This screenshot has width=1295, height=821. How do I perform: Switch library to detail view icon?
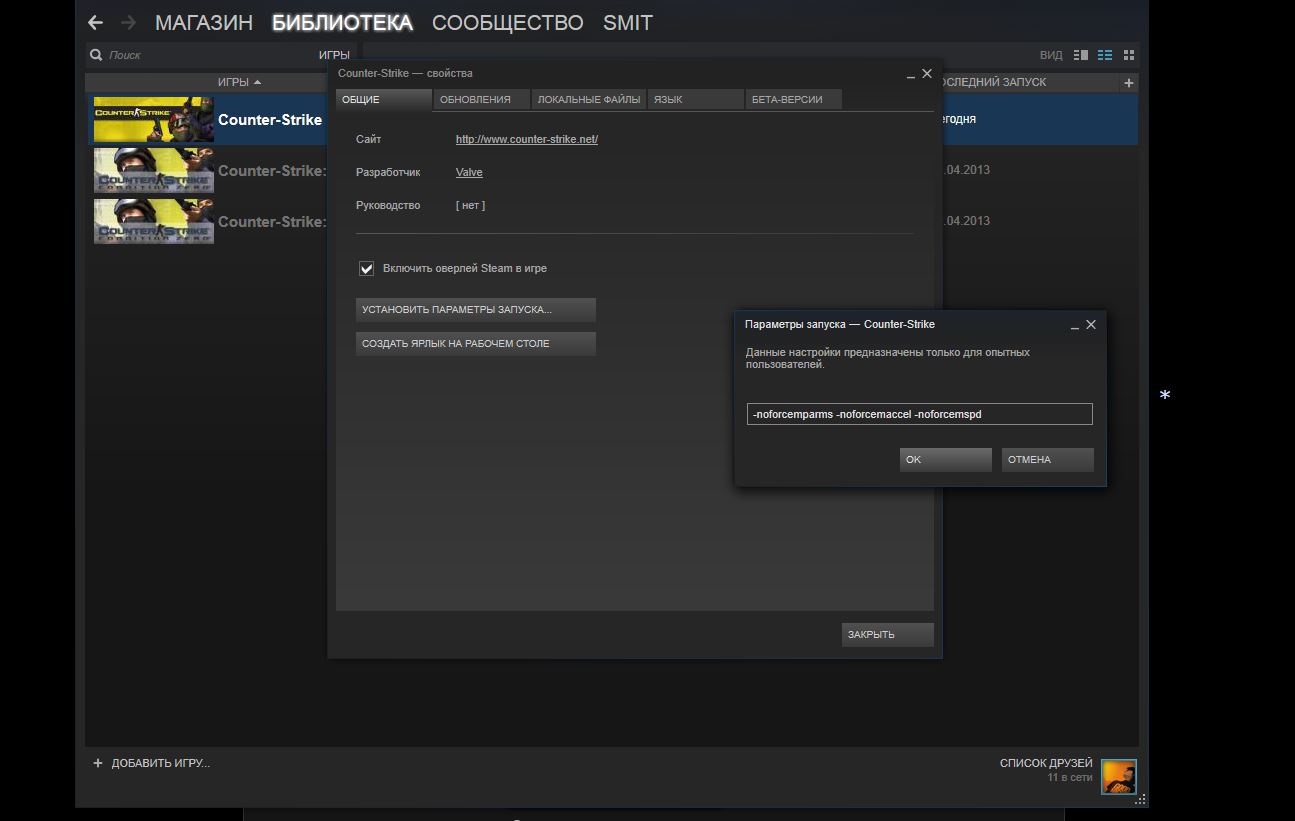pyautogui.click(x=1081, y=55)
